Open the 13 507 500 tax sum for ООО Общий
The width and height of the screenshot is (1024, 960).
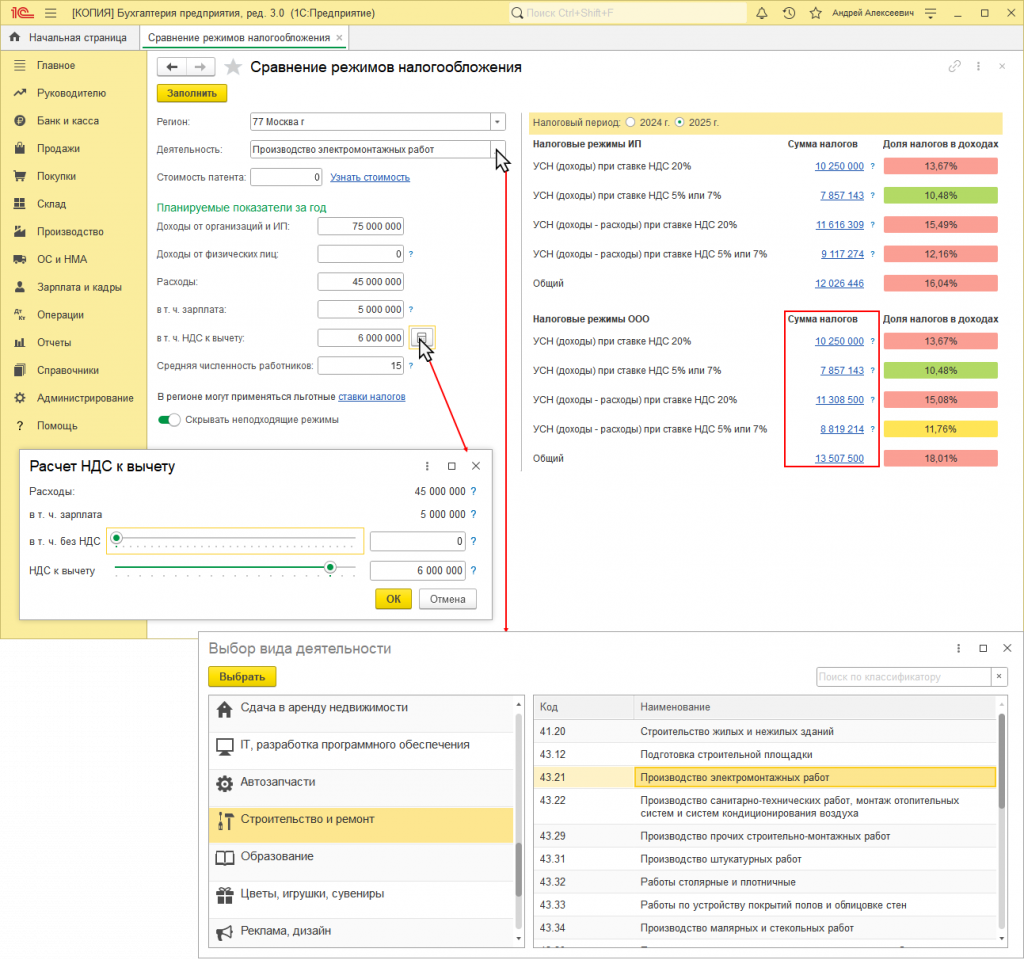click(x=839, y=458)
